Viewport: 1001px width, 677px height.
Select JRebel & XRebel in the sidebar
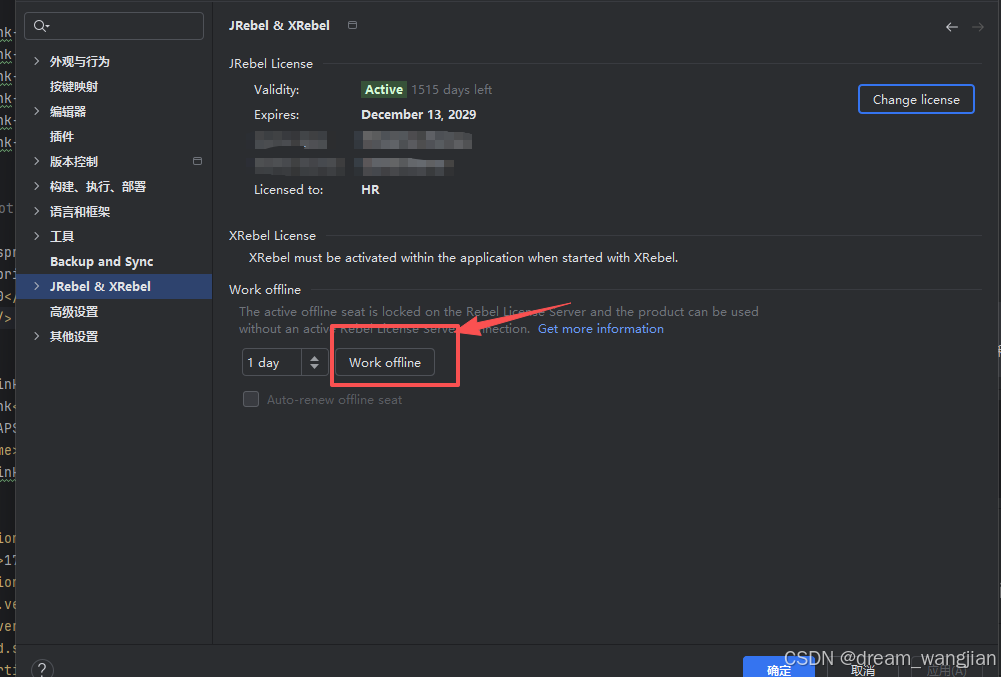click(114, 286)
